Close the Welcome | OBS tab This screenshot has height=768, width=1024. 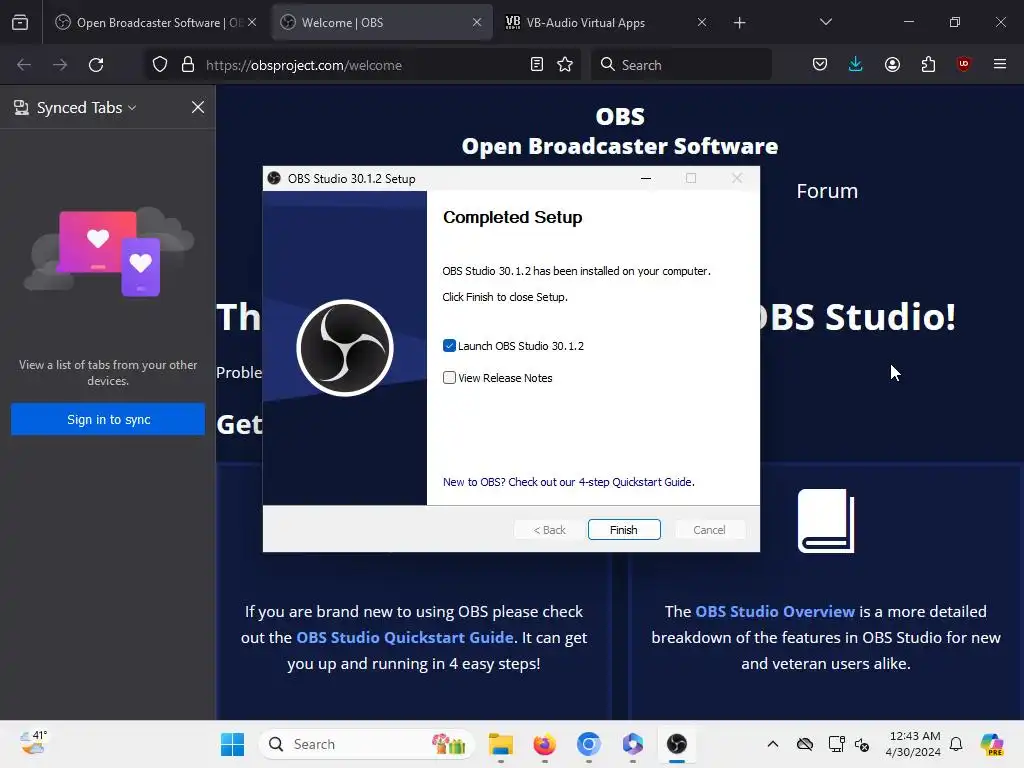(477, 22)
